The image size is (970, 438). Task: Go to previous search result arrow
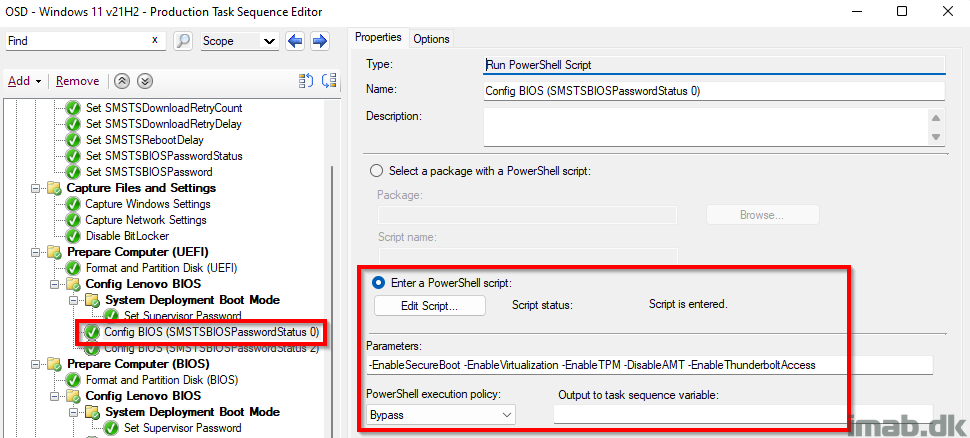[x=295, y=41]
